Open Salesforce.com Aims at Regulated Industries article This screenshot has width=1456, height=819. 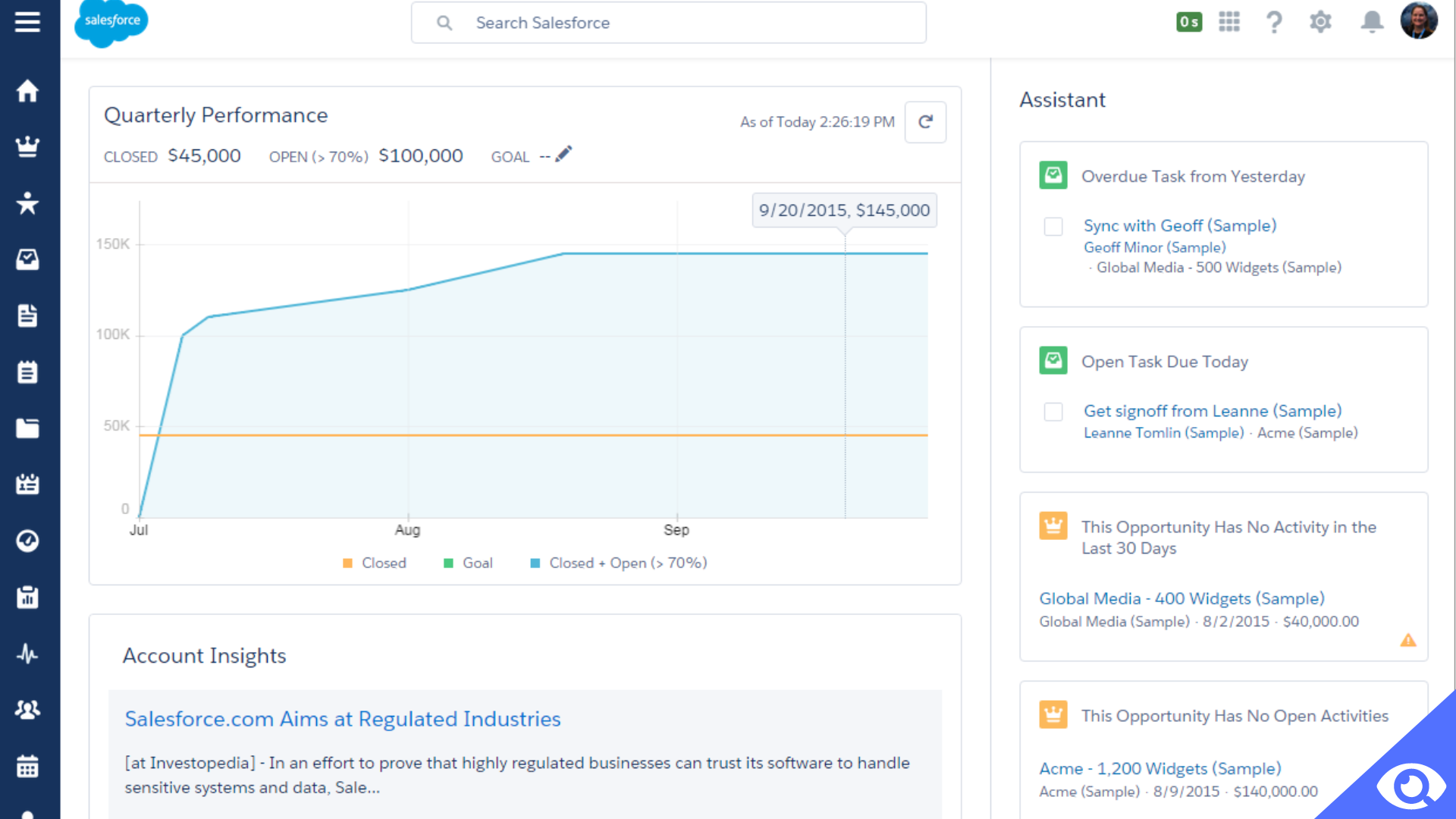[343, 719]
